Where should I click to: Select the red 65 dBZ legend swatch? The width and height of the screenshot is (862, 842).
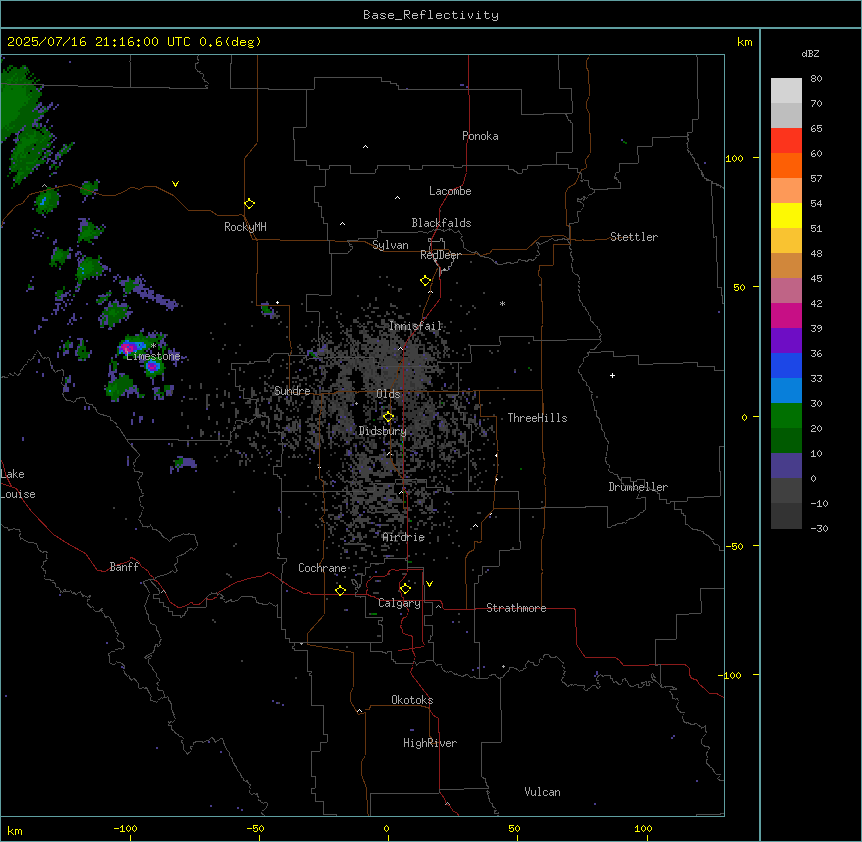[786, 141]
